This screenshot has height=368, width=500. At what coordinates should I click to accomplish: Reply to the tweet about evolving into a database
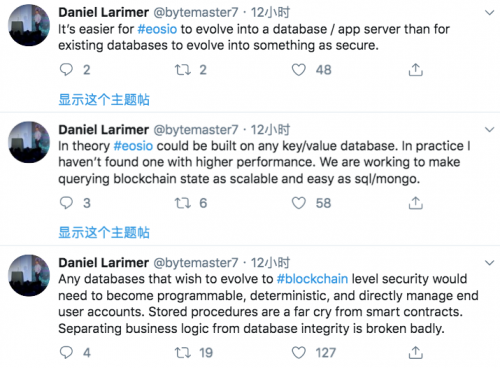(66, 70)
